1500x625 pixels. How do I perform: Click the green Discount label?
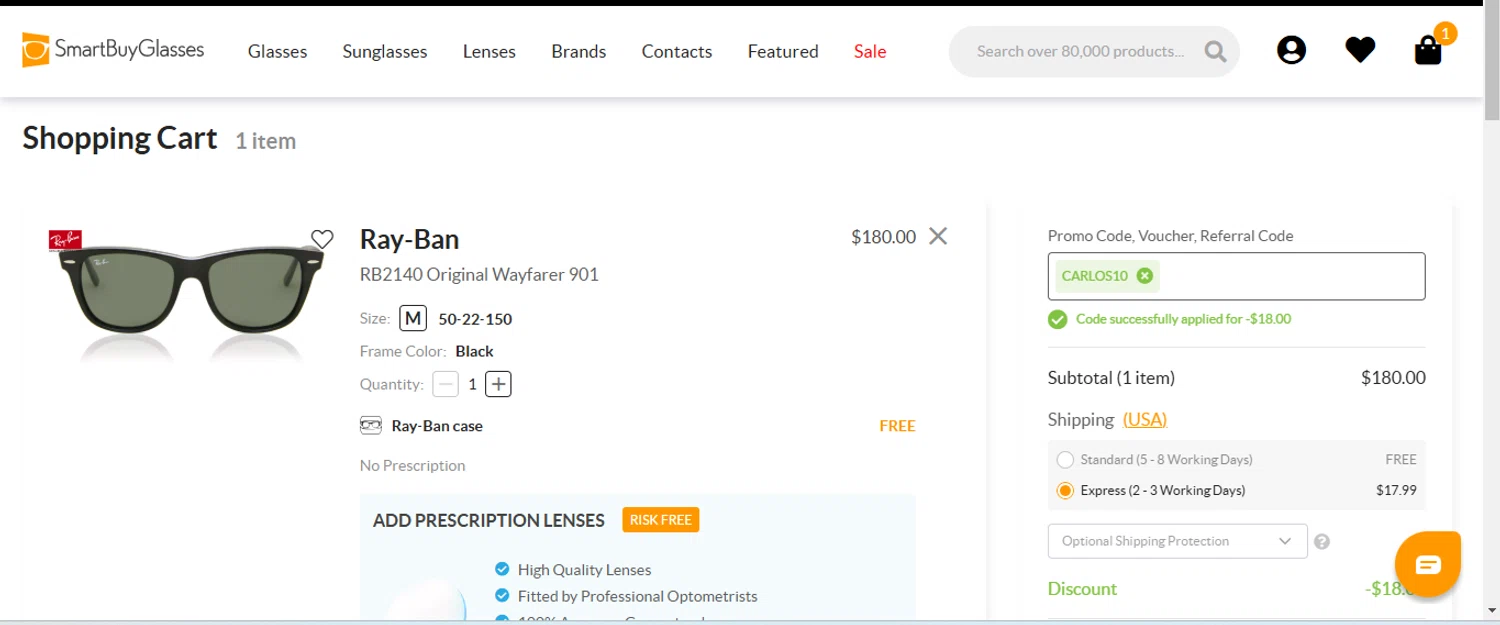[1082, 589]
